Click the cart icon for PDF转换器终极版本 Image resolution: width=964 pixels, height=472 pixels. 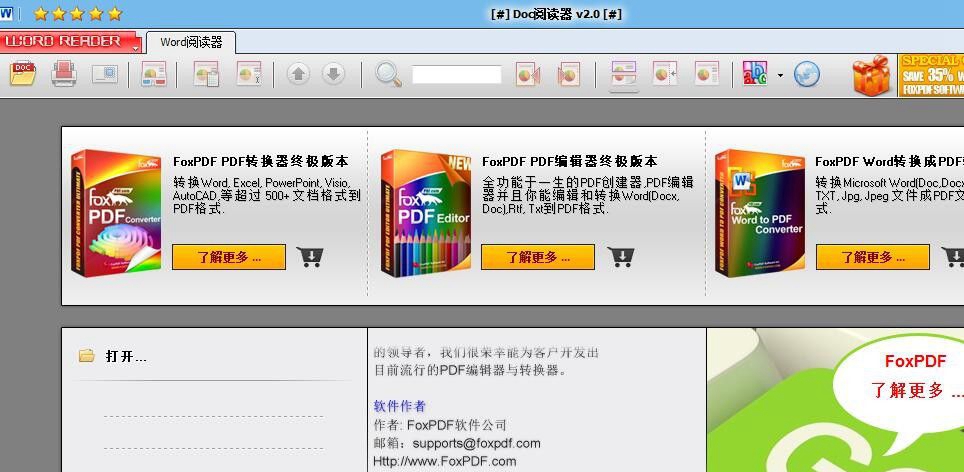[310, 257]
